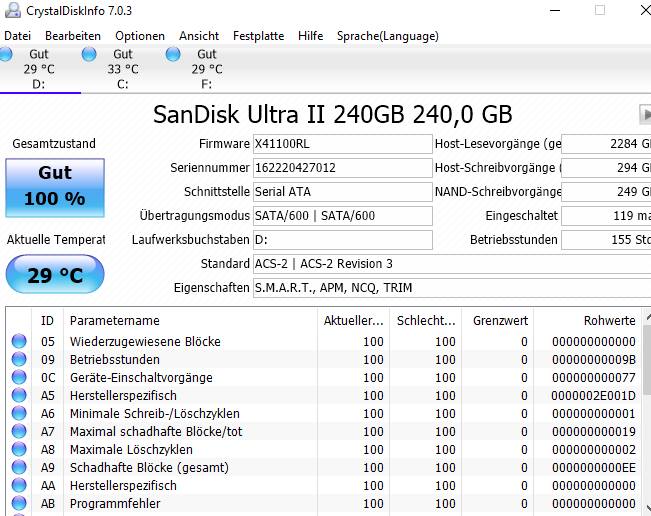Viewport: 651px width, 516px height.
Task: Open the Bearbeiten menu
Action: point(73,36)
